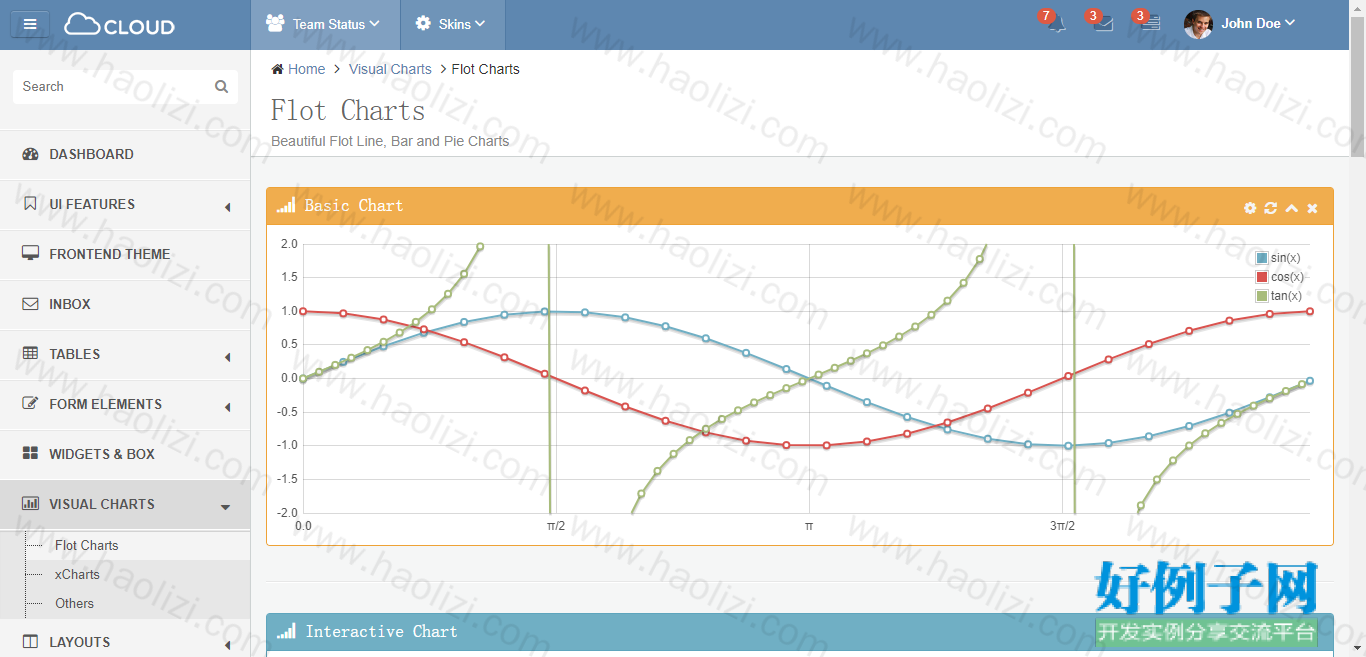Click the search magnifier icon

point(221,87)
